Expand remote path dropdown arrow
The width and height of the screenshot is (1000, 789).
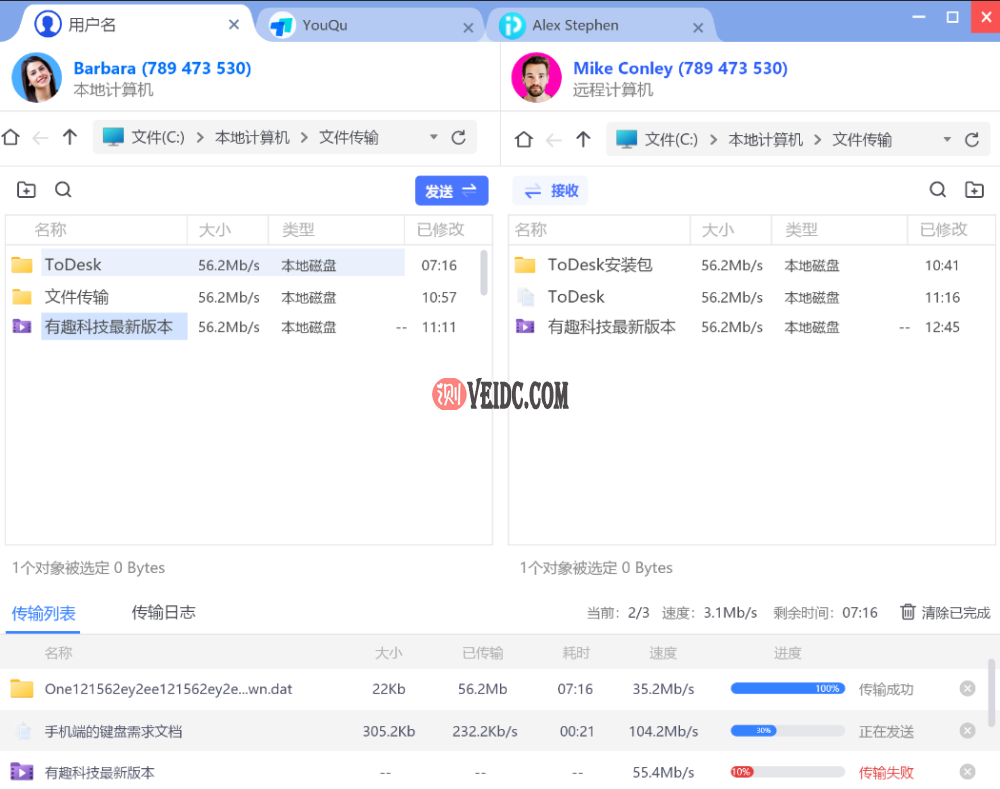point(947,140)
